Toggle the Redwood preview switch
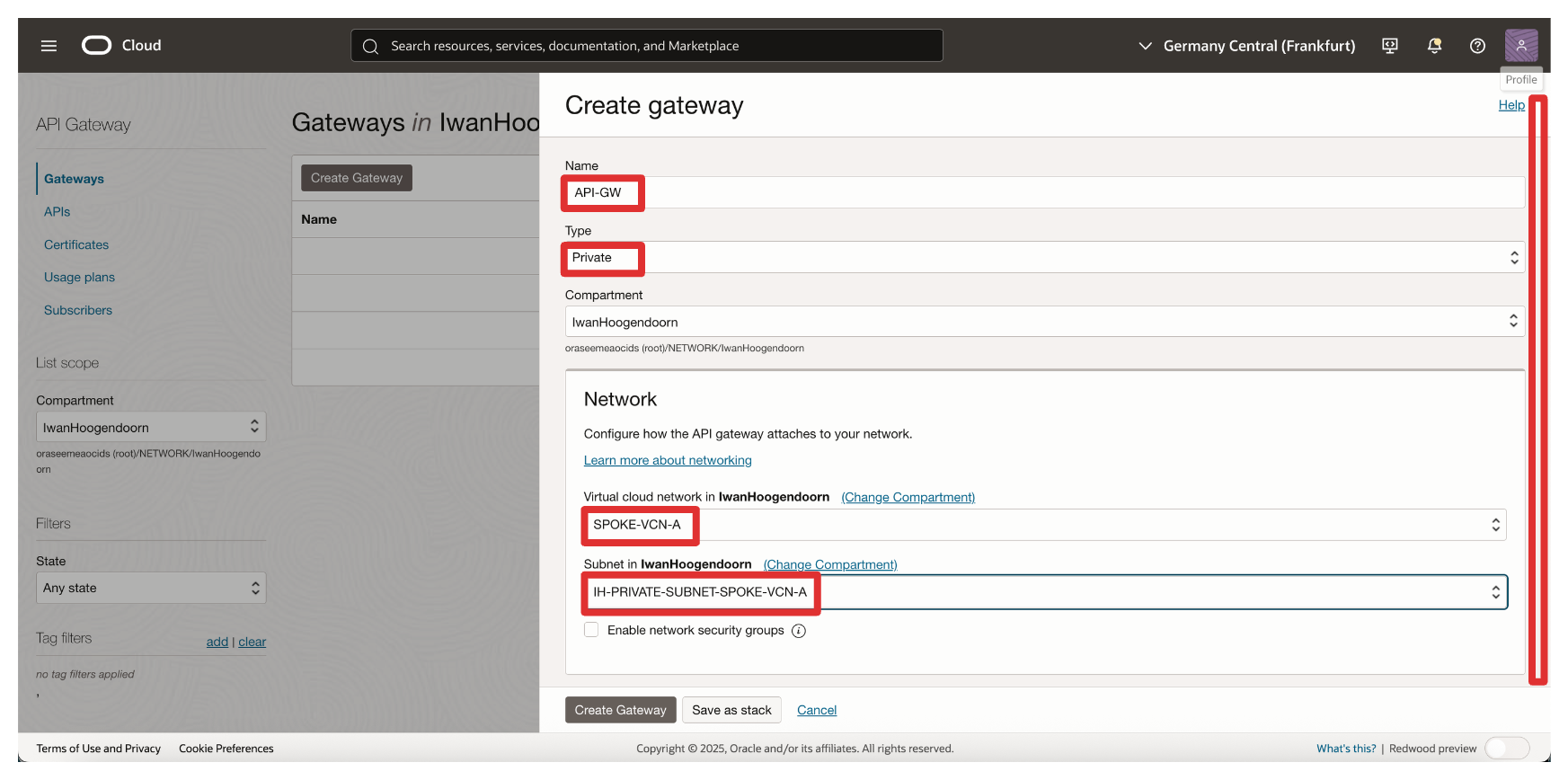The image size is (1568, 780). pyautogui.click(x=1506, y=748)
